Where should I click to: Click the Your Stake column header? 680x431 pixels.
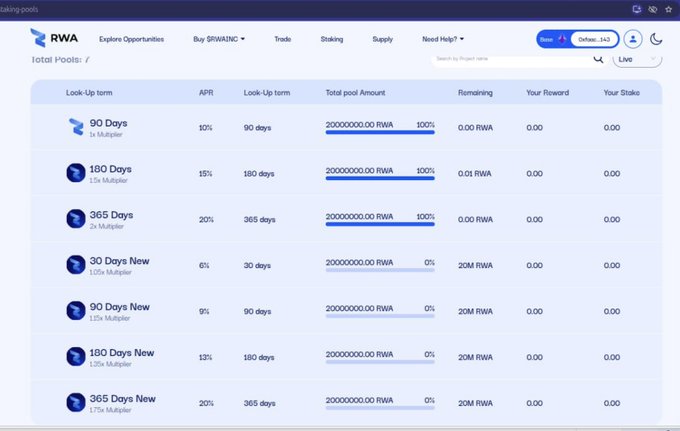tap(621, 92)
